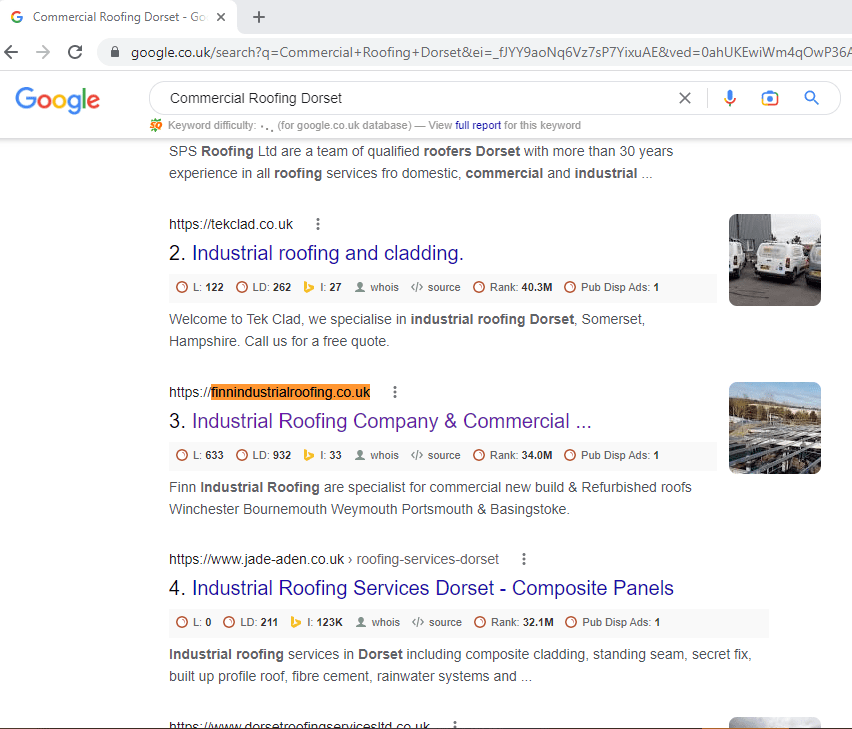Click the address bar URL
The width and height of the screenshot is (852, 729).
(x=489, y=52)
